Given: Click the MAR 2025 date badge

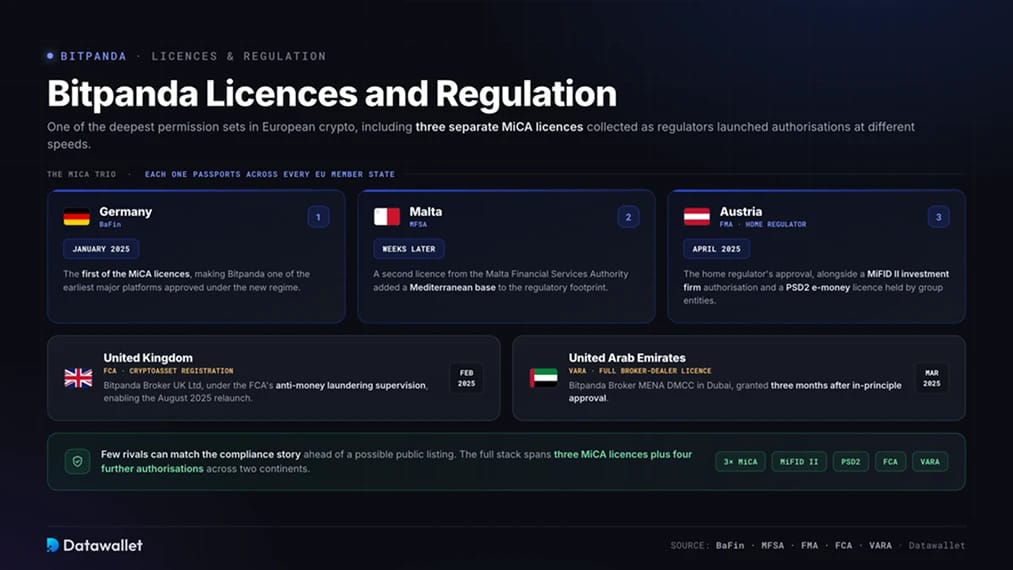Looking at the screenshot, I should pos(932,378).
